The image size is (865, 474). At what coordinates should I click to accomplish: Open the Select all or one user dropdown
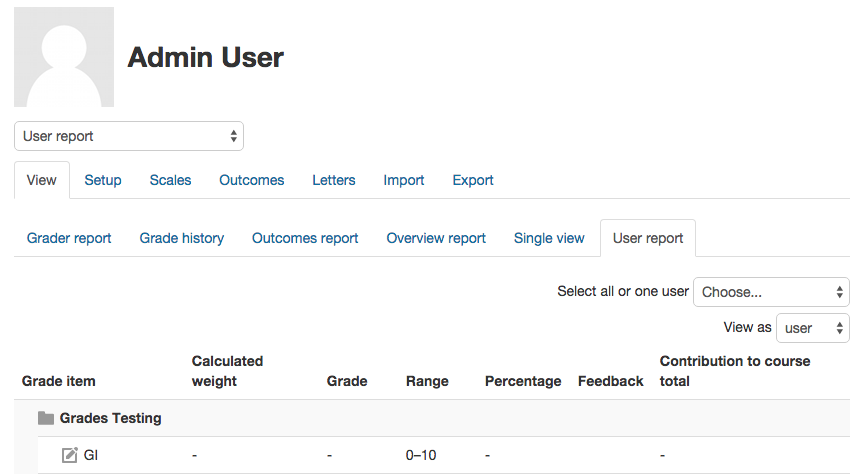click(771, 292)
